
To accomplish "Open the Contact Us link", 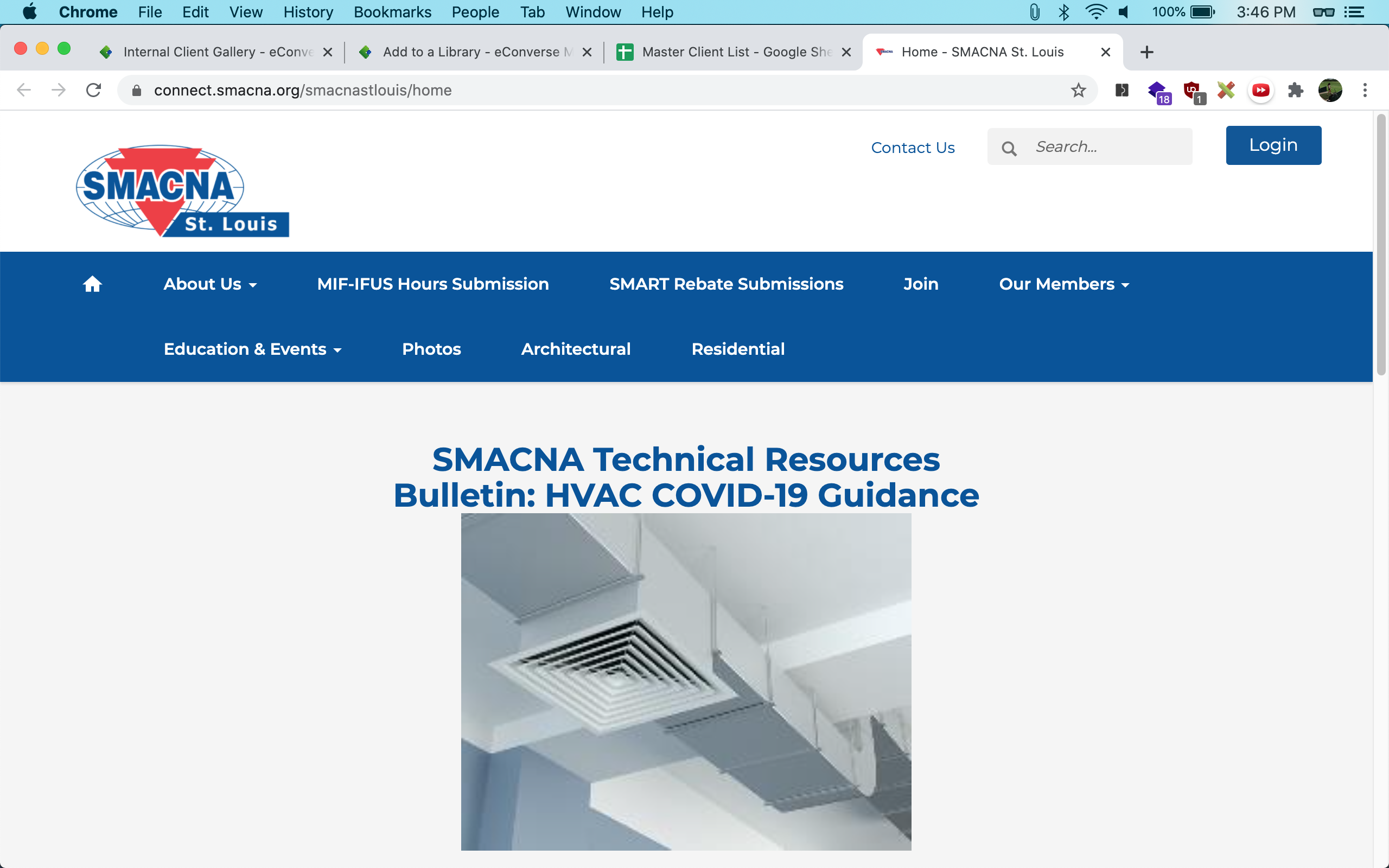I will click(913, 148).
